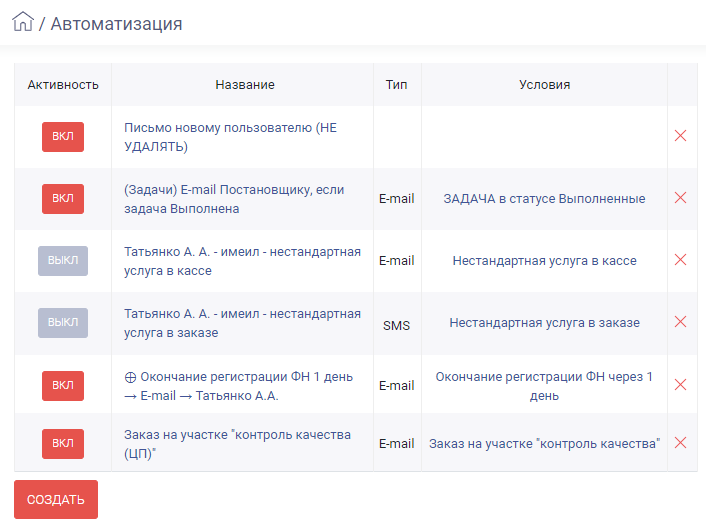This screenshot has width=706, height=525.
Task: Open 'Заказ на участке контроль качества (ЦП)' name
Action: click(x=237, y=444)
